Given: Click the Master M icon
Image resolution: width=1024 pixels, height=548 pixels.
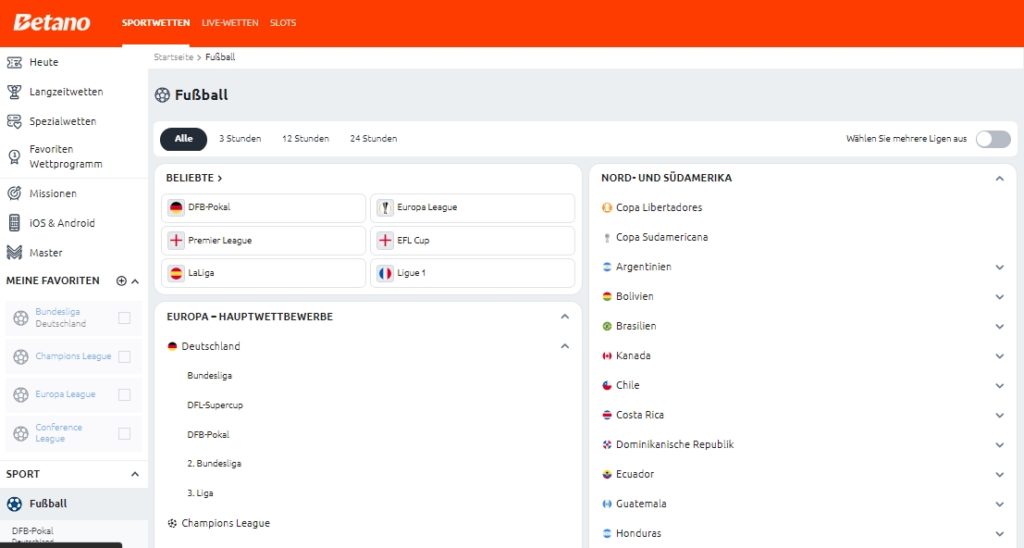Looking at the screenshot, I should tap(14, 253).
